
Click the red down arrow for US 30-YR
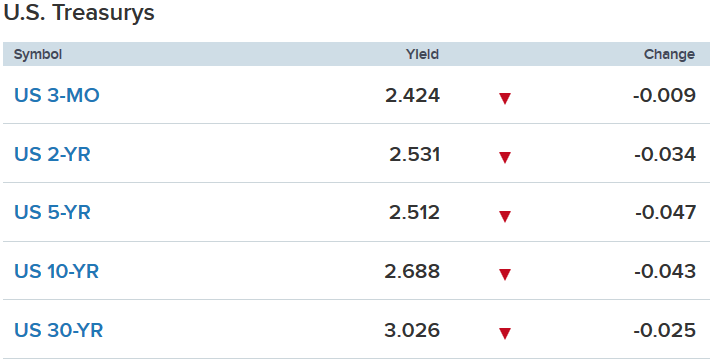[x=505, y=333]
